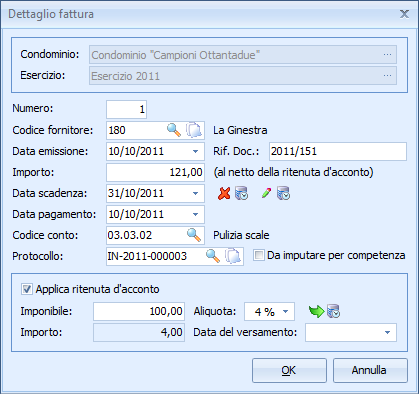Confirm invoice with OK button
This screenshot has width=419, height=394.
coord(289,370)
